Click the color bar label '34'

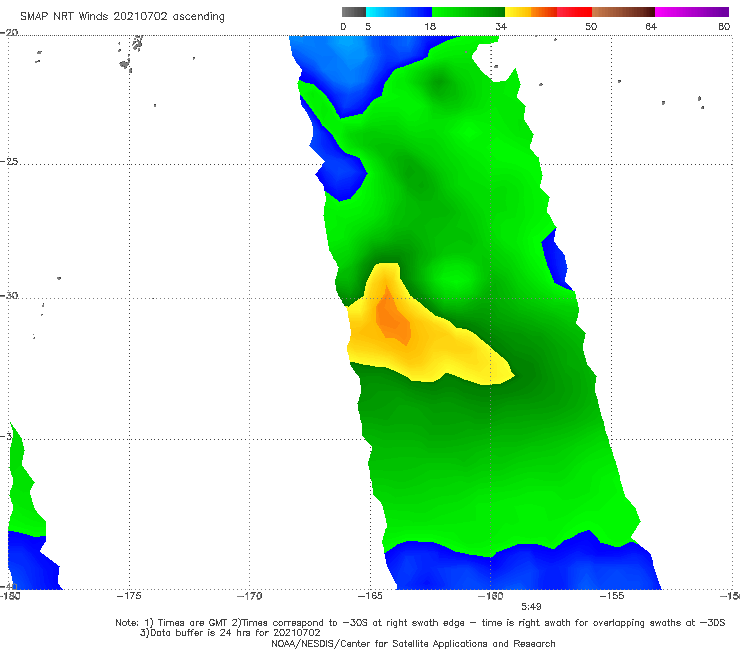(501, 27)
